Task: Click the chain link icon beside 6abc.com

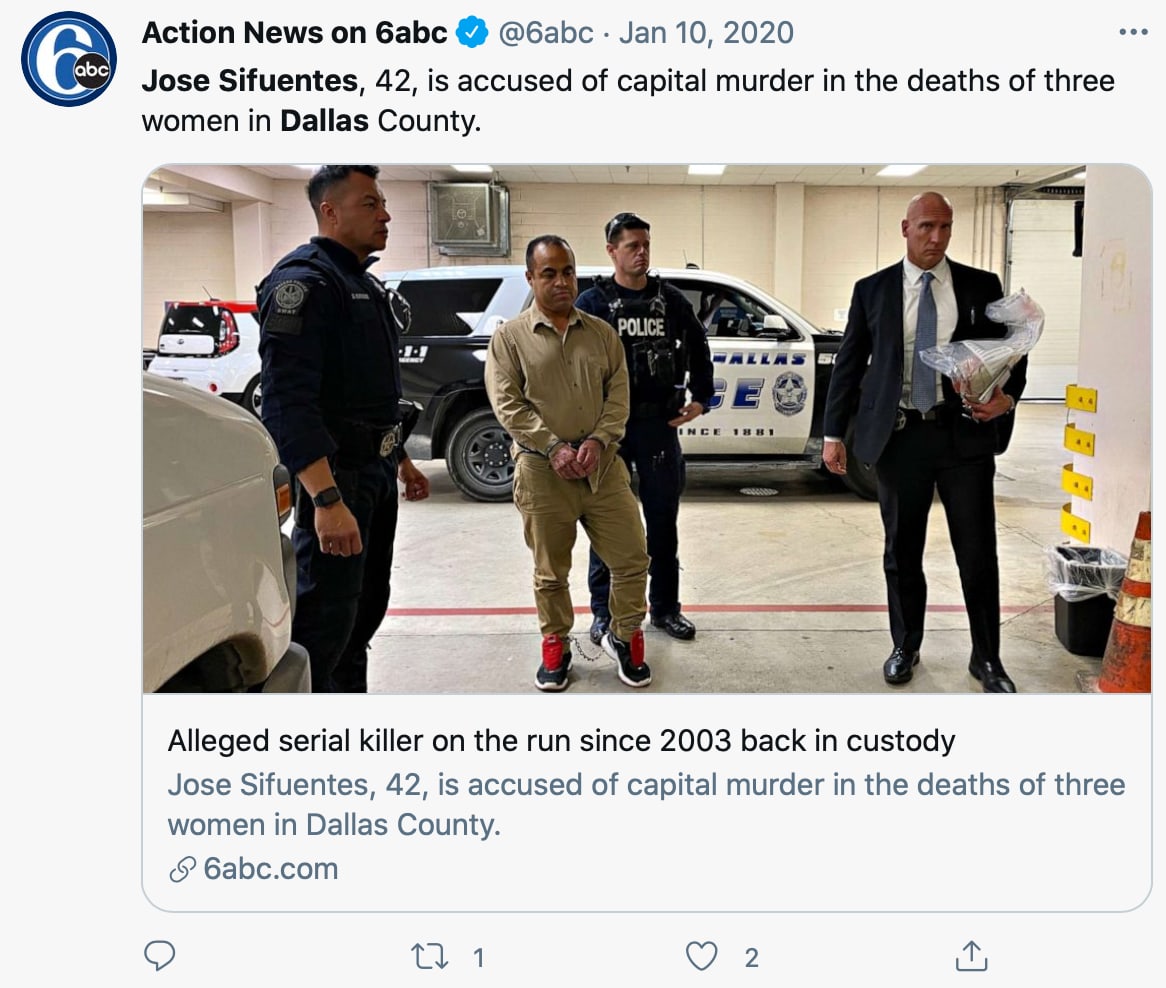Action: tap(182, 869)
